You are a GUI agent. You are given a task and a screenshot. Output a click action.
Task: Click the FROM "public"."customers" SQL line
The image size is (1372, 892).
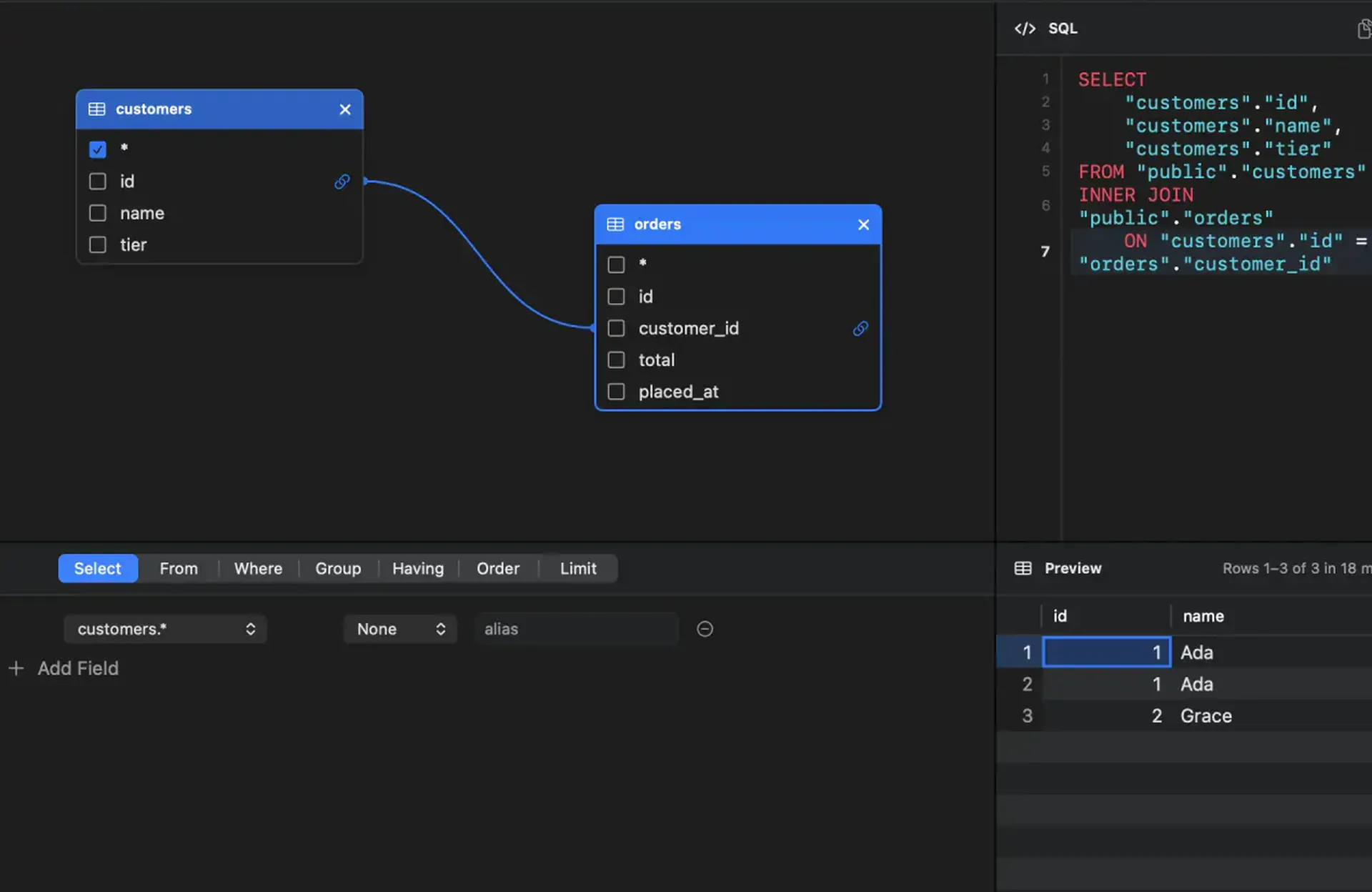pyautogui.click(x=1222, y=172)
